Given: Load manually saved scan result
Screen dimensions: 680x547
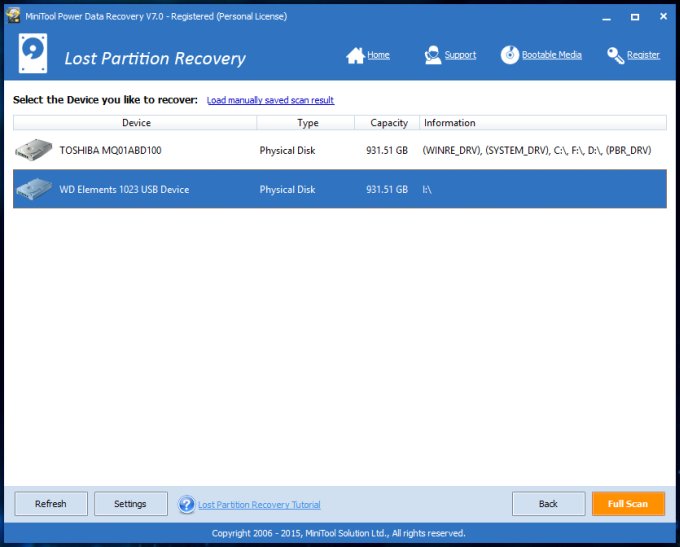Looking at the screenshot, I should pos(270,100).
